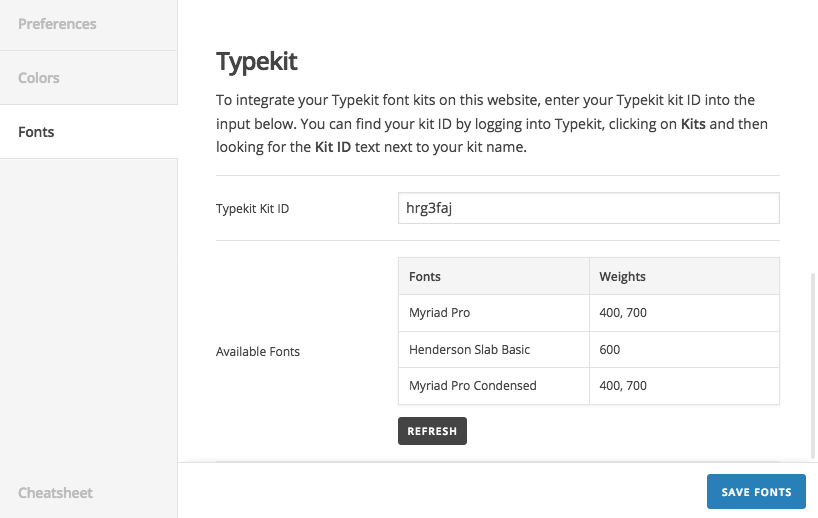The image size is (818, 518).
Task: Click the Typekit section heading
Action: pos(257,62)
